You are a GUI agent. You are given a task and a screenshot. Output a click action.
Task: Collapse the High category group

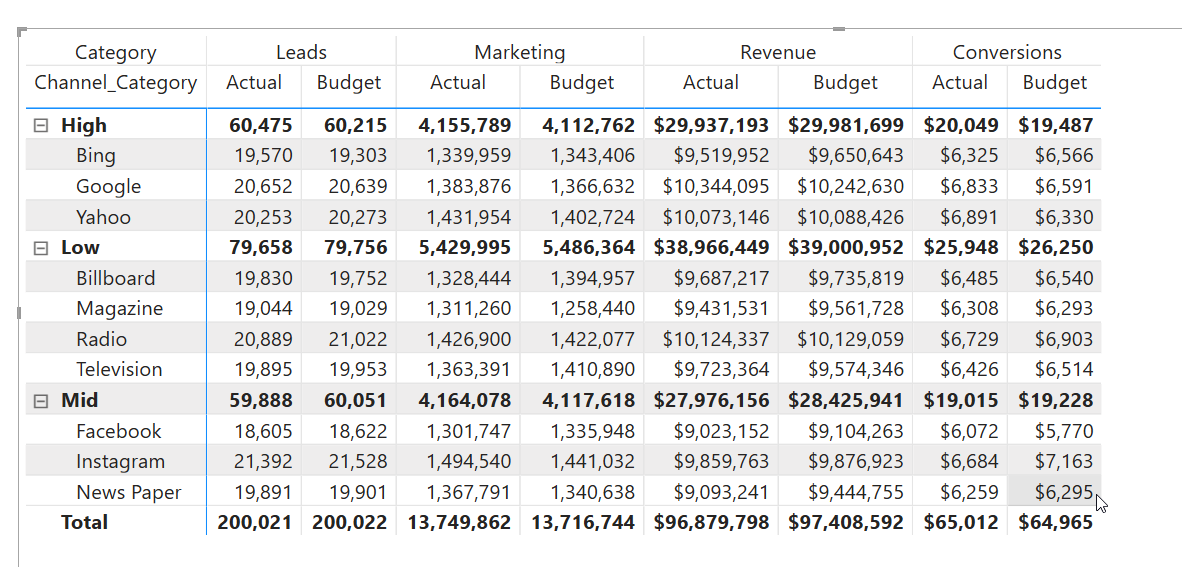[41, 126]
